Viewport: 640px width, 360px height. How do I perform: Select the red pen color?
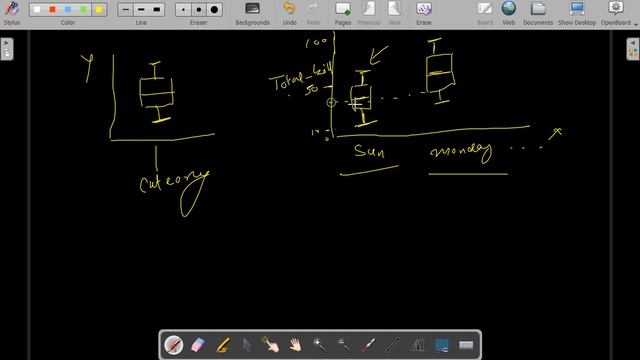click(52, 9)
